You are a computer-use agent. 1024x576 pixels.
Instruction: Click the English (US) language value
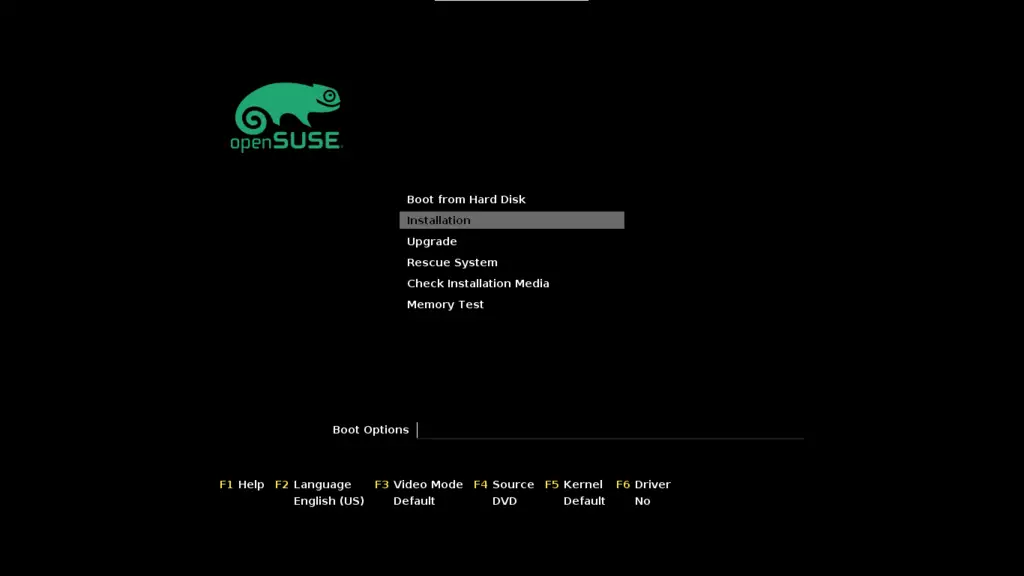(329, 501)
